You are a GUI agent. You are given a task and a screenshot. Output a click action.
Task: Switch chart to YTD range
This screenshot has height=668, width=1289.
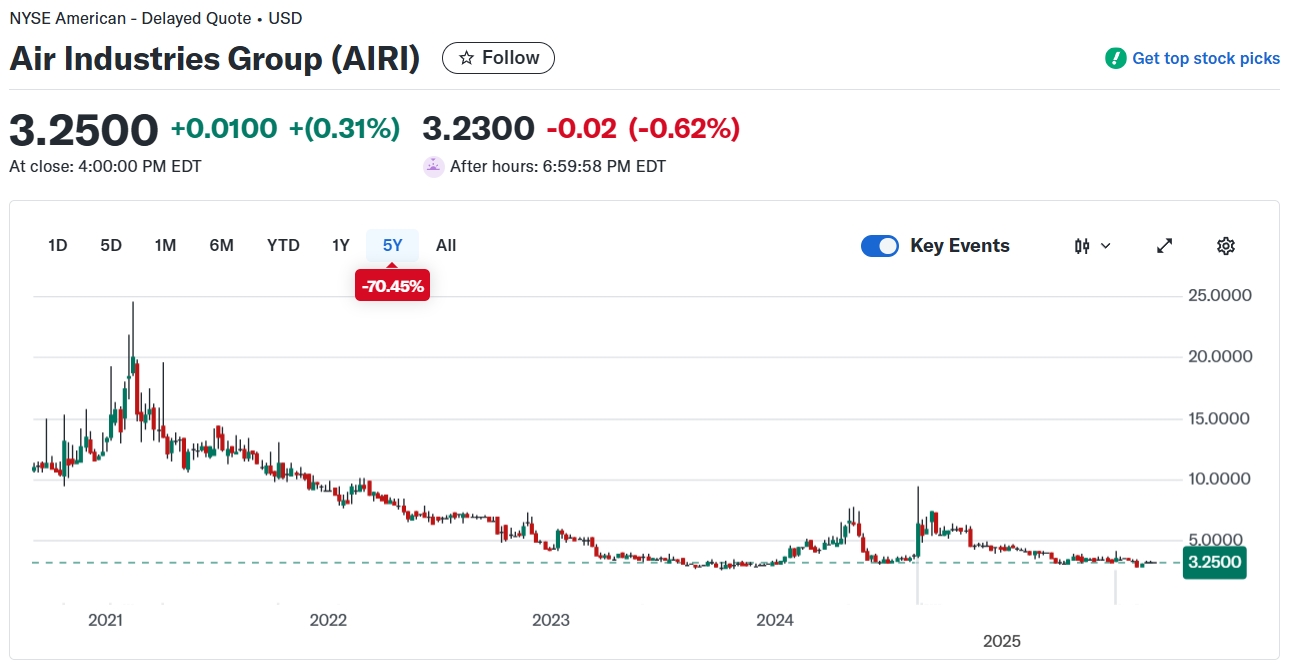tap(283, 245)
